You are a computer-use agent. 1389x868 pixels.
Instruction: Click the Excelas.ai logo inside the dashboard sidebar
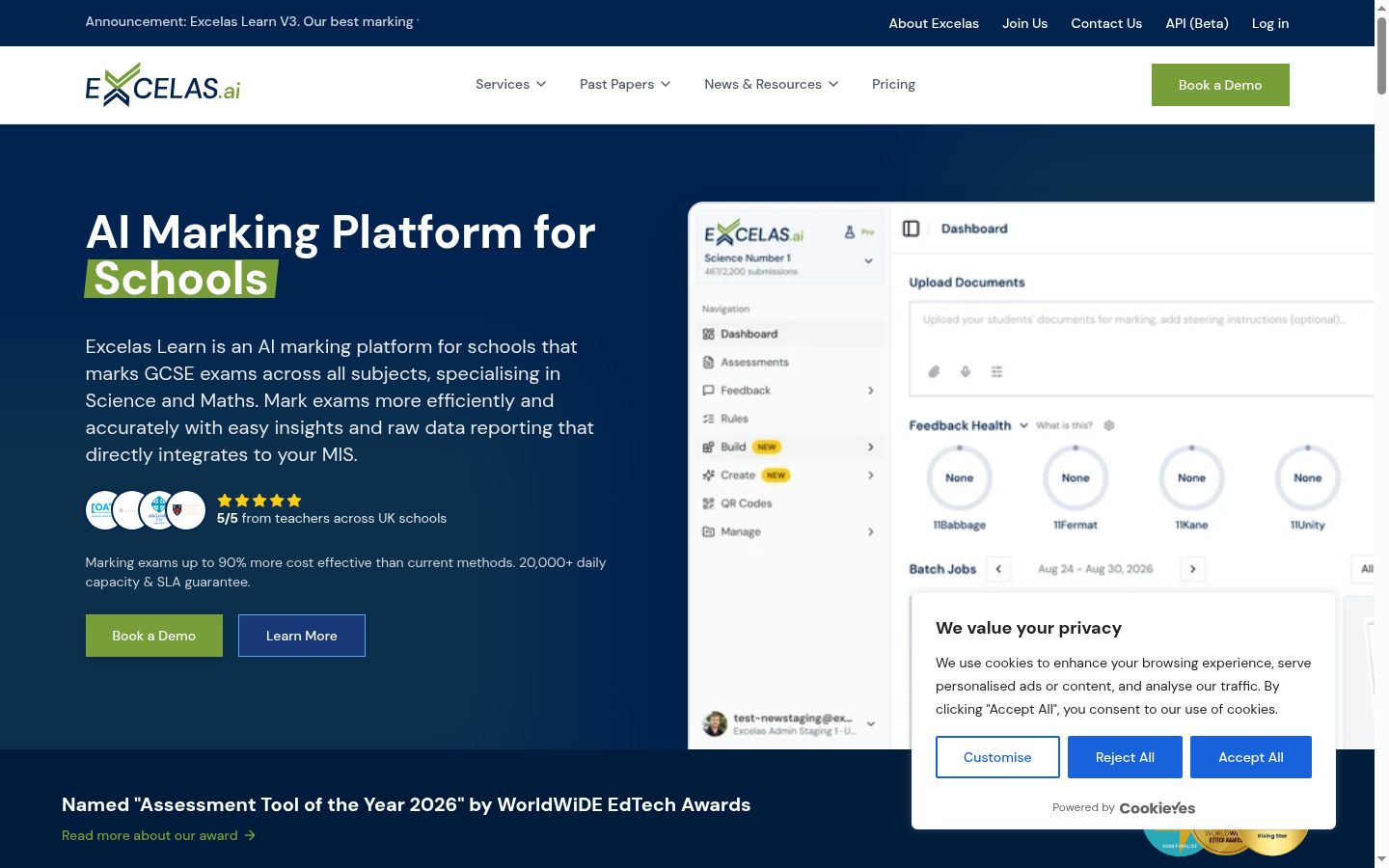[754, 233]
